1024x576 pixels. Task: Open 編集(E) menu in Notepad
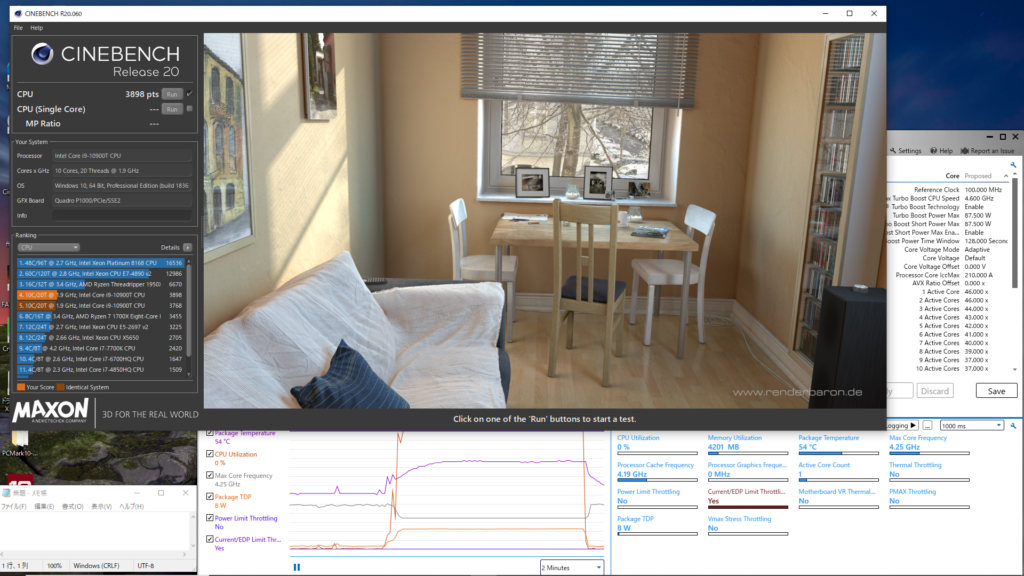tap(44, 507)
